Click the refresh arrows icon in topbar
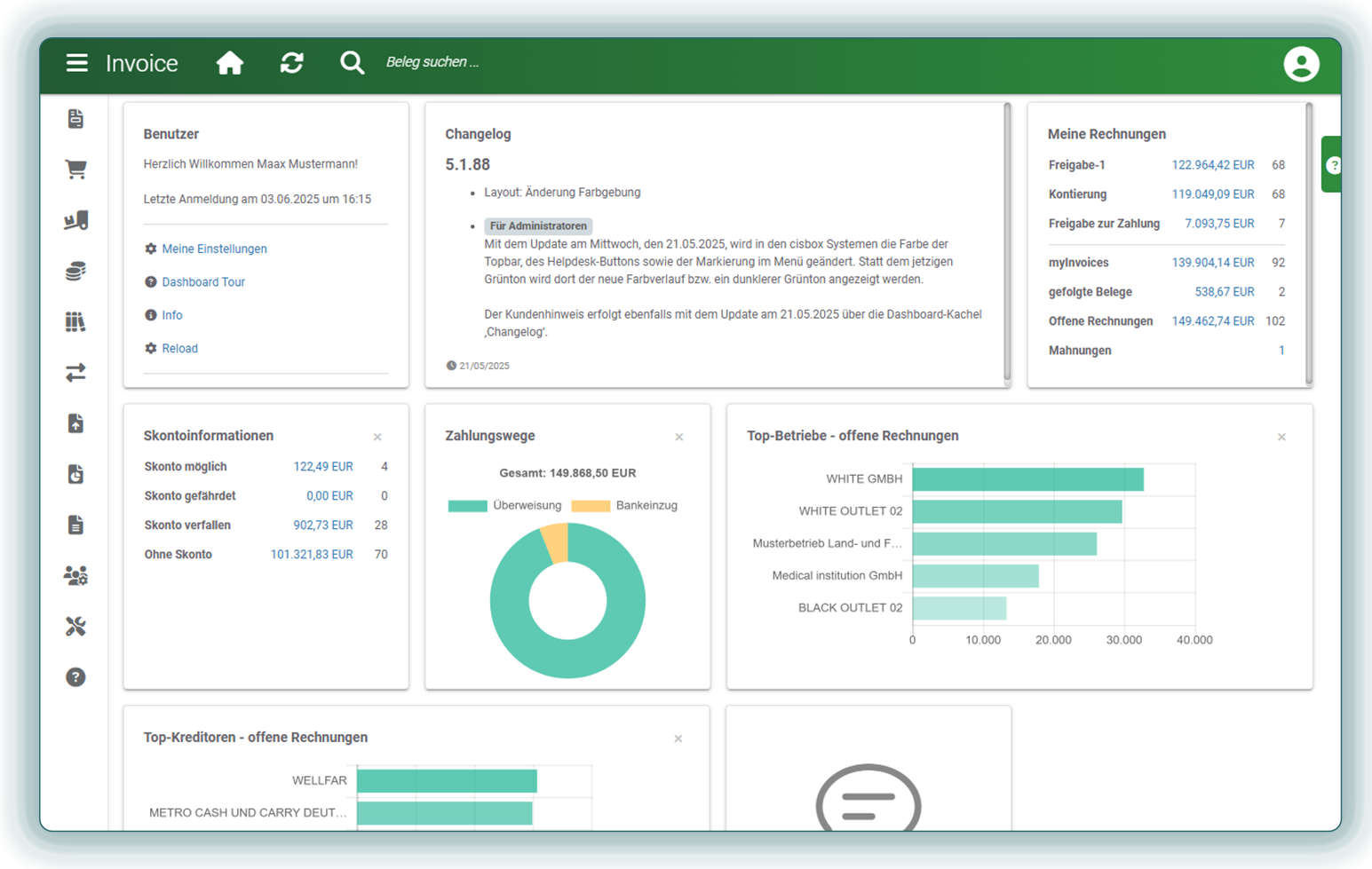The width and height of the screenshot is (1372, 869). [x=291, y=63]
